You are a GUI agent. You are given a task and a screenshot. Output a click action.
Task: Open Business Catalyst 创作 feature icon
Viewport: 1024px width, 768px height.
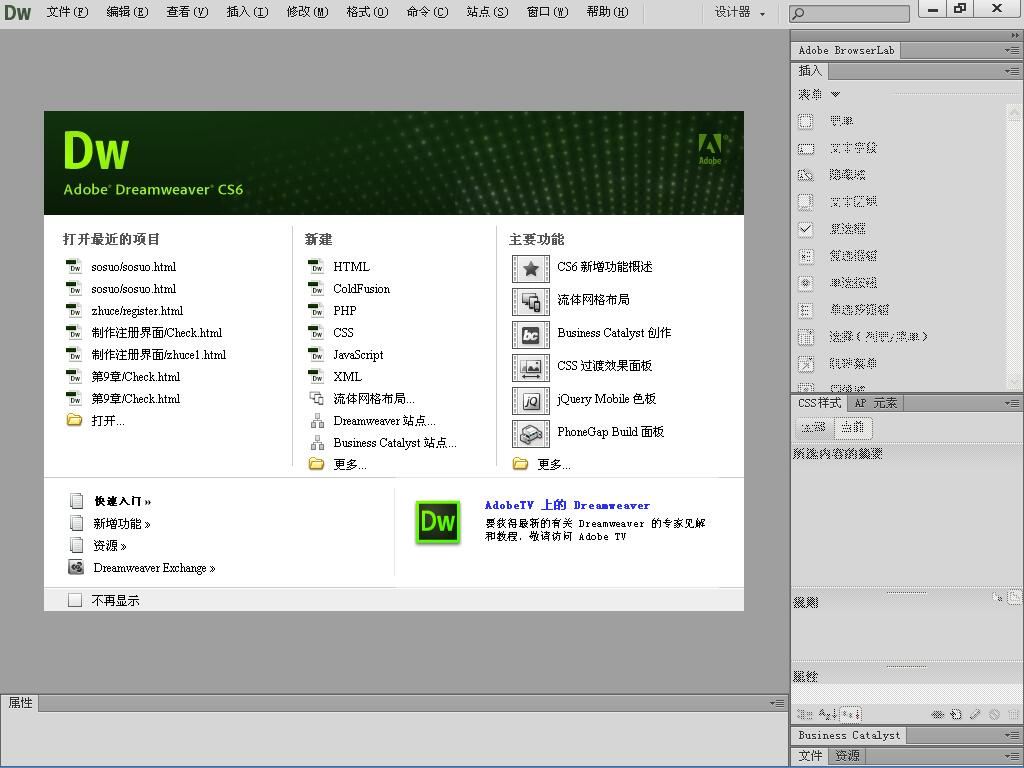(x=531, y=335)
